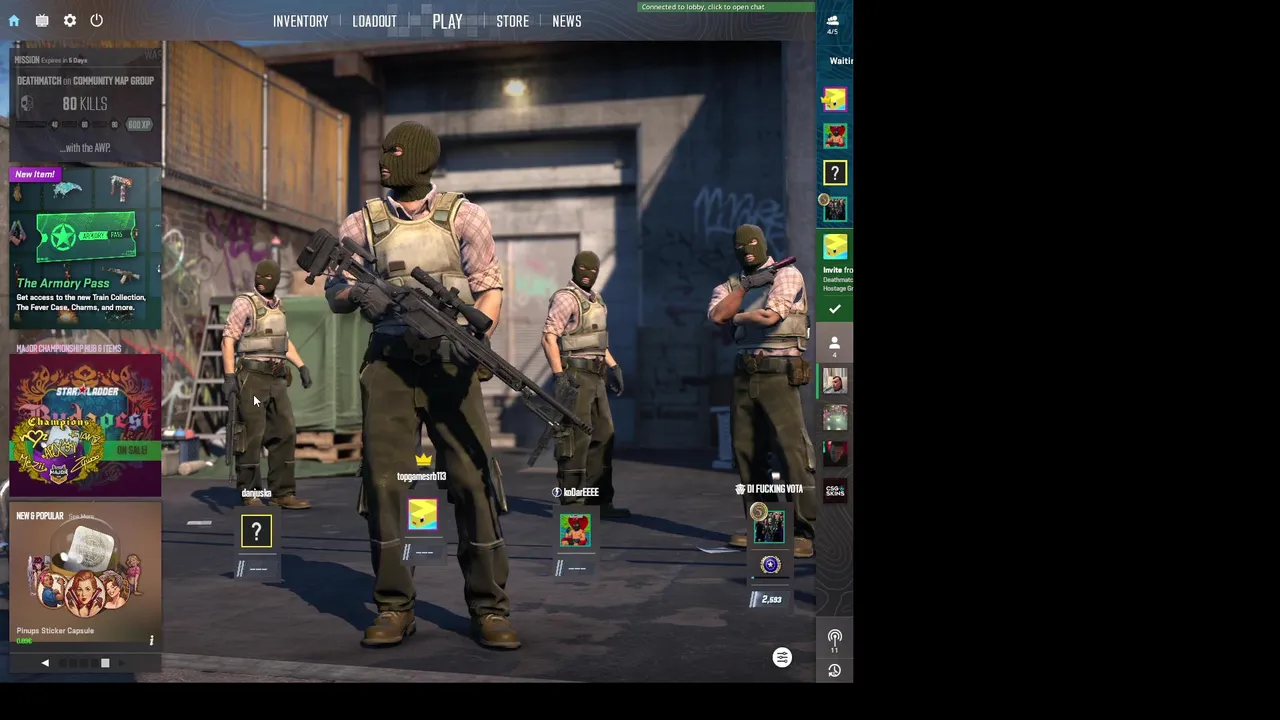Viewport: 1280px width, 720px height.
Task: Open the lobby party members icon
Action: pyautogui.click(x=832, y=23)
